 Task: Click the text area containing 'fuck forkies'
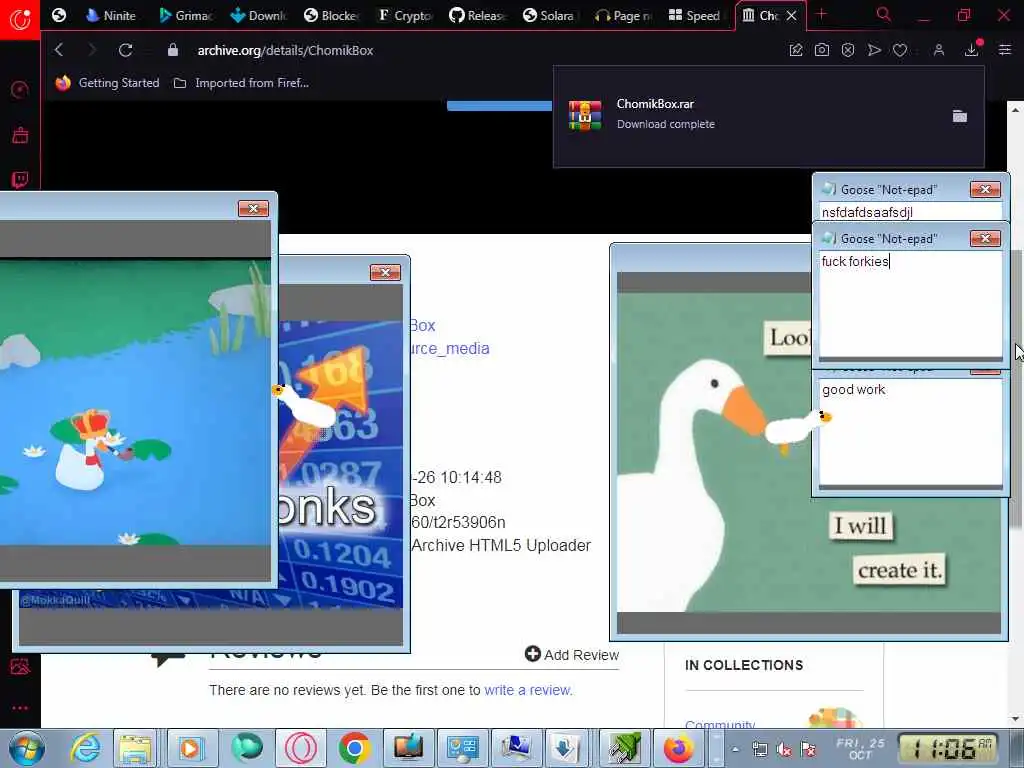click(x=910, y=304)
